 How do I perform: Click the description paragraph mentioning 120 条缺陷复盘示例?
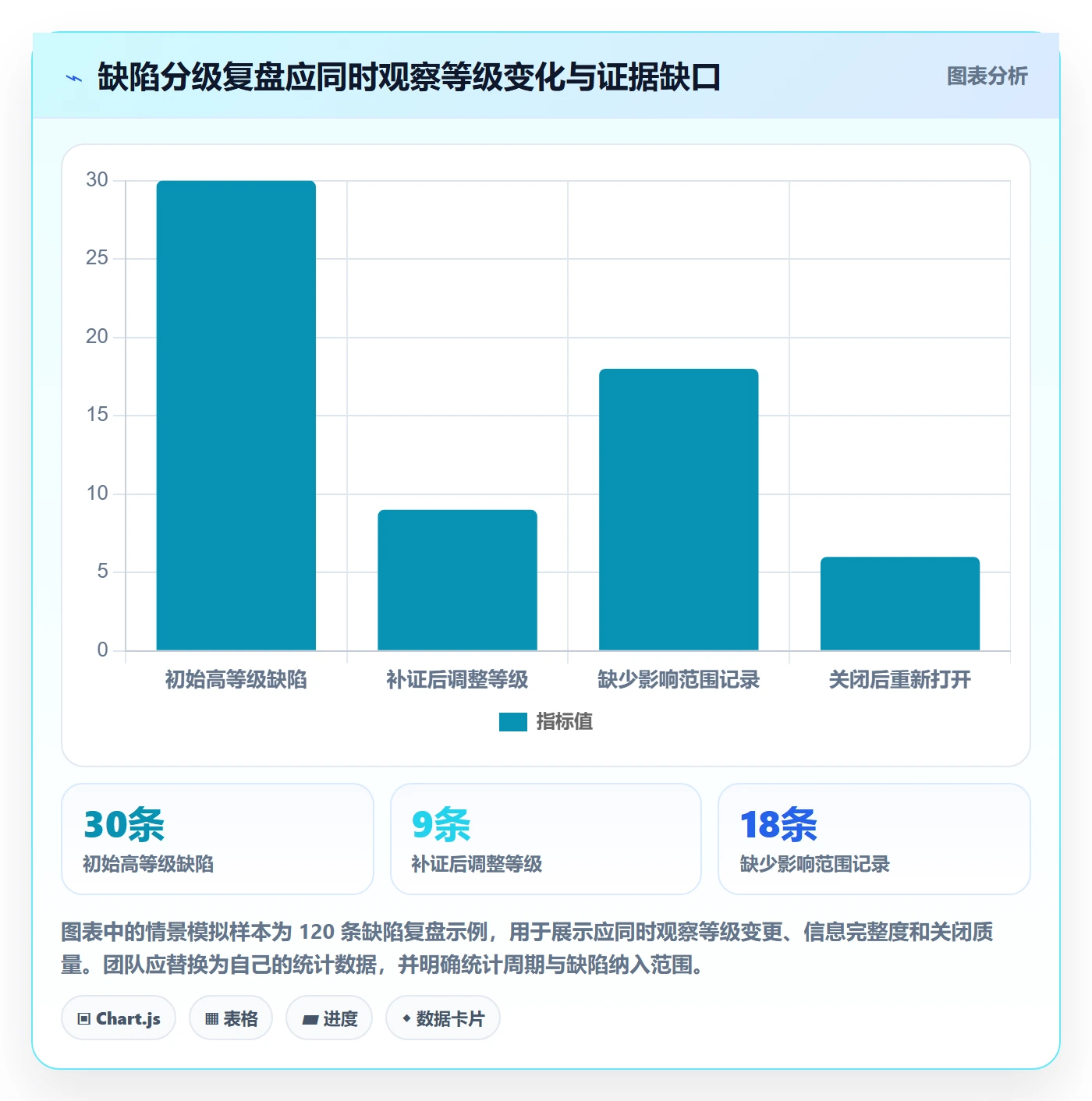pos(527,948)
